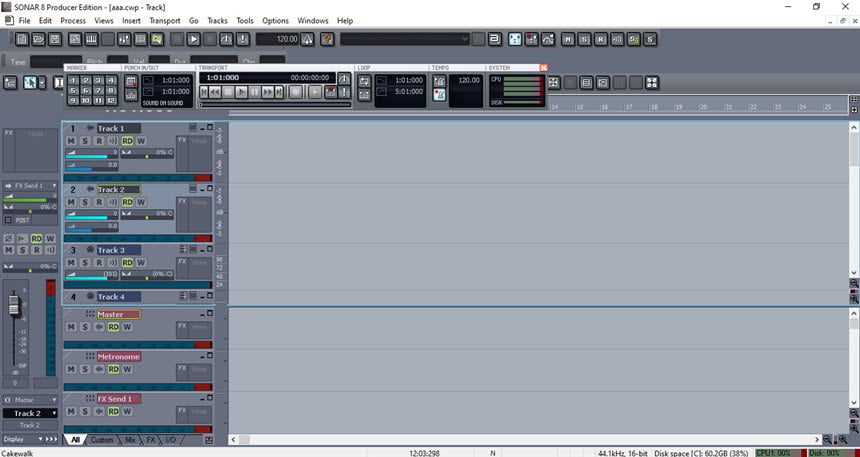The height and width of the screenshot is (457, 860).
Task: Jump to marker 12 in Marker panel
Action: point(111,101)
